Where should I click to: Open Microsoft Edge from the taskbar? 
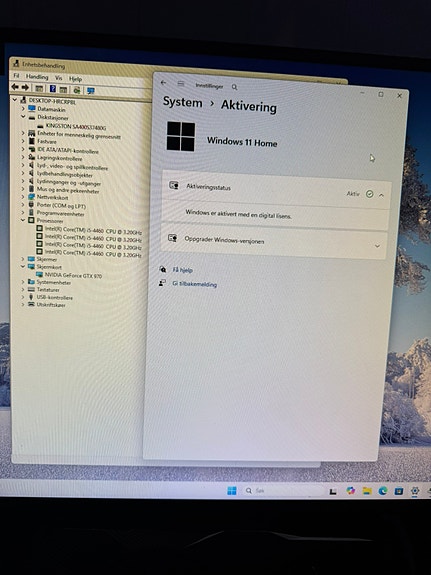[x=383, y=491]
